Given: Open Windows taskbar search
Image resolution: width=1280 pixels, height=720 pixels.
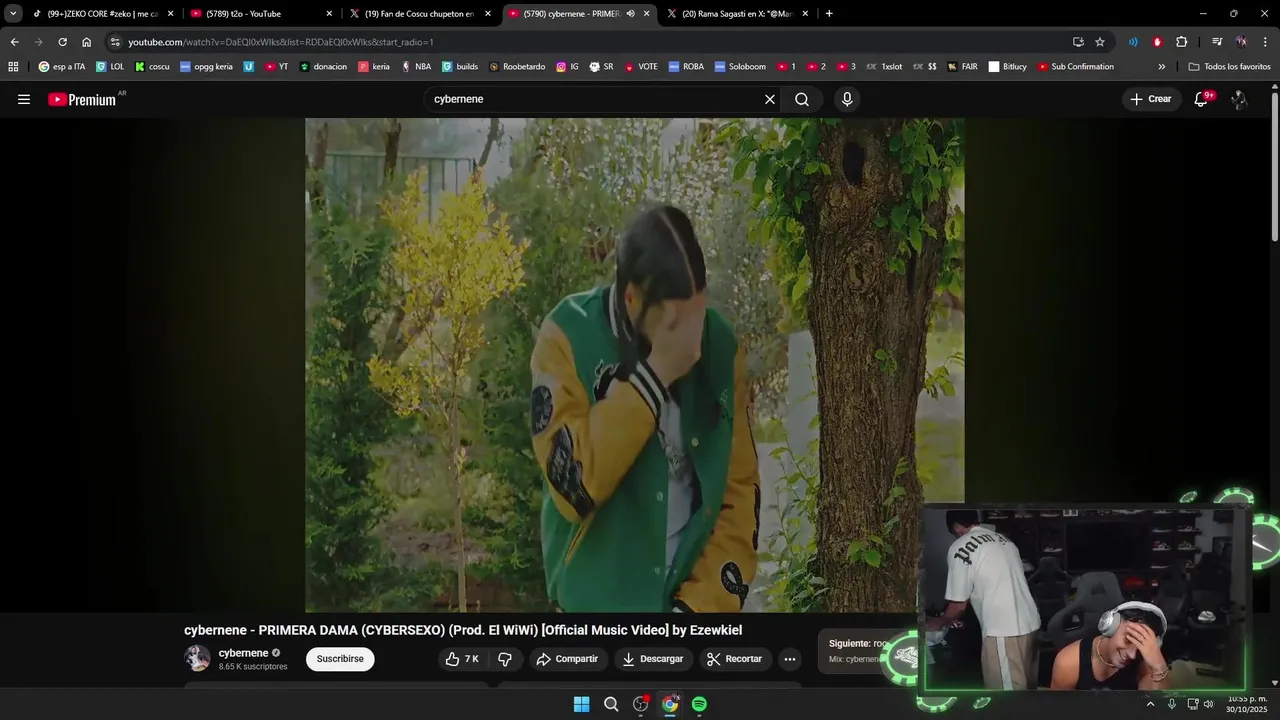Looking at the screenshot, I should pos(611,704).
